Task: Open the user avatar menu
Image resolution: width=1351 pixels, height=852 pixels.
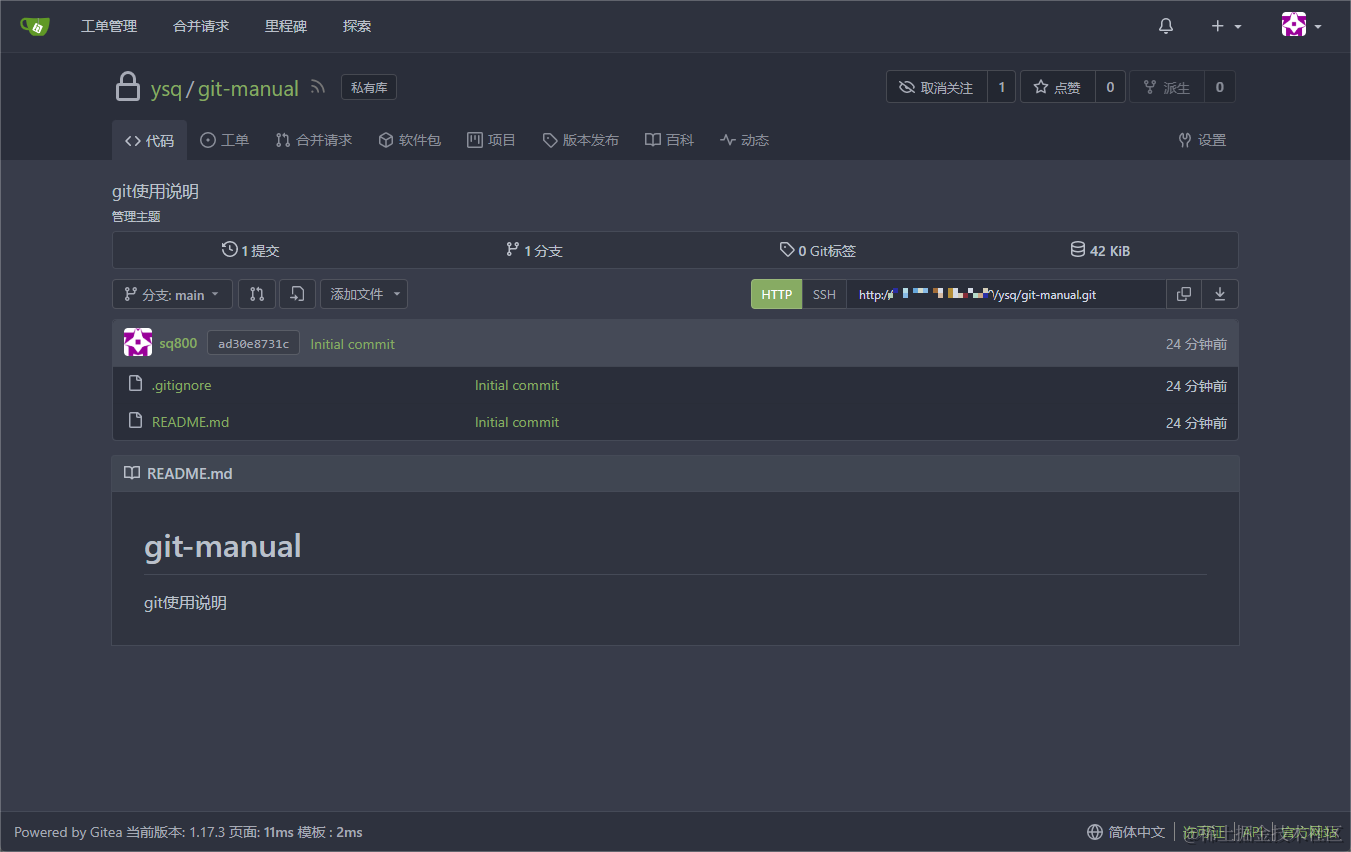Action: pos(1301,26)
